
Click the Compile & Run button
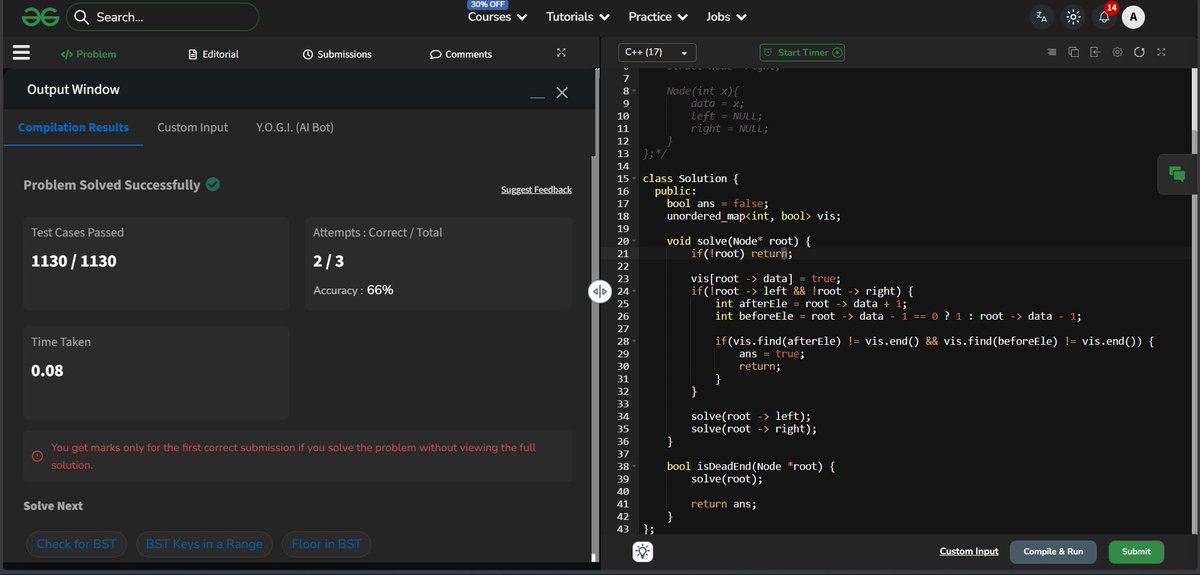pyautogui.click(x=1053, y=551)
